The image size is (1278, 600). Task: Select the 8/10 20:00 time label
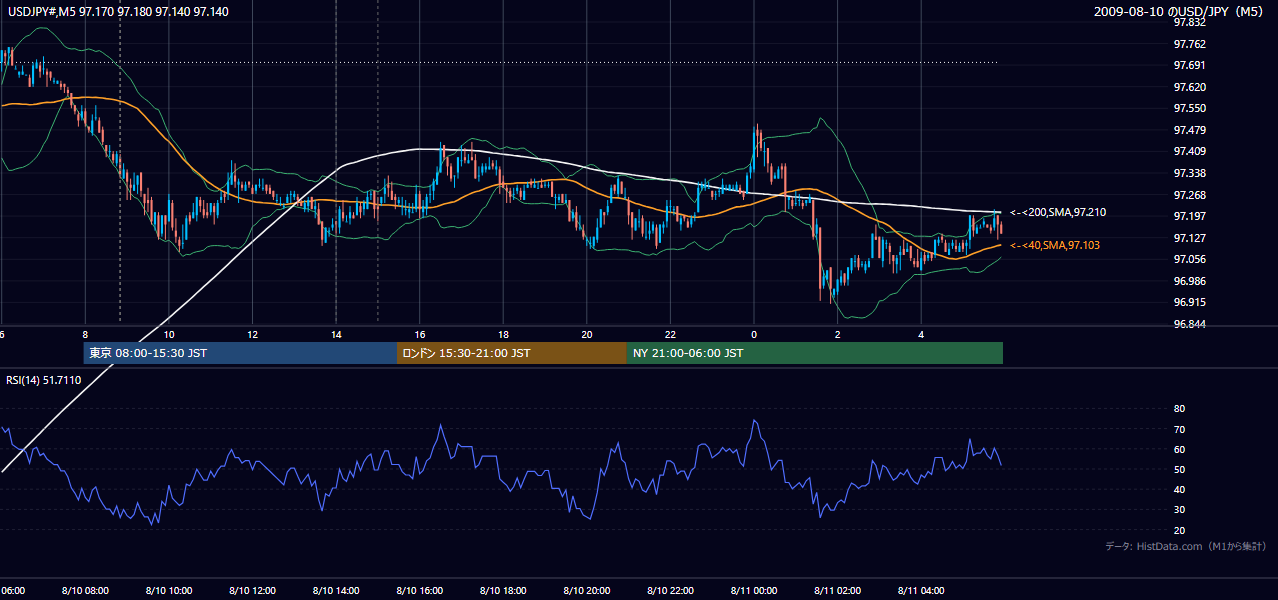pyautogui.click(x=587, y=591)
